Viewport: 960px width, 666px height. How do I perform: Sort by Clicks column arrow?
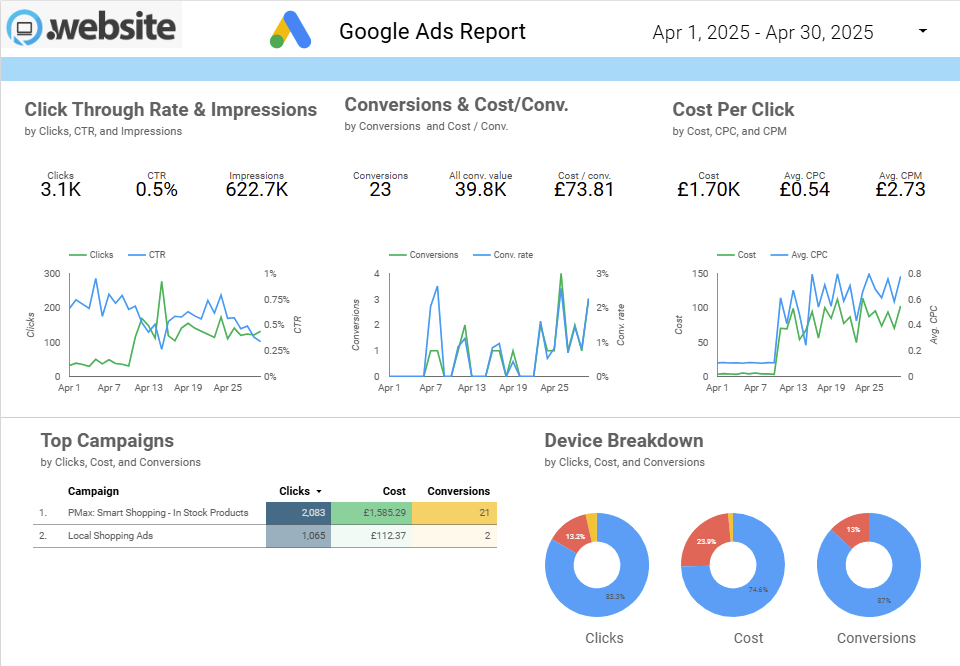tap(319, 492)
